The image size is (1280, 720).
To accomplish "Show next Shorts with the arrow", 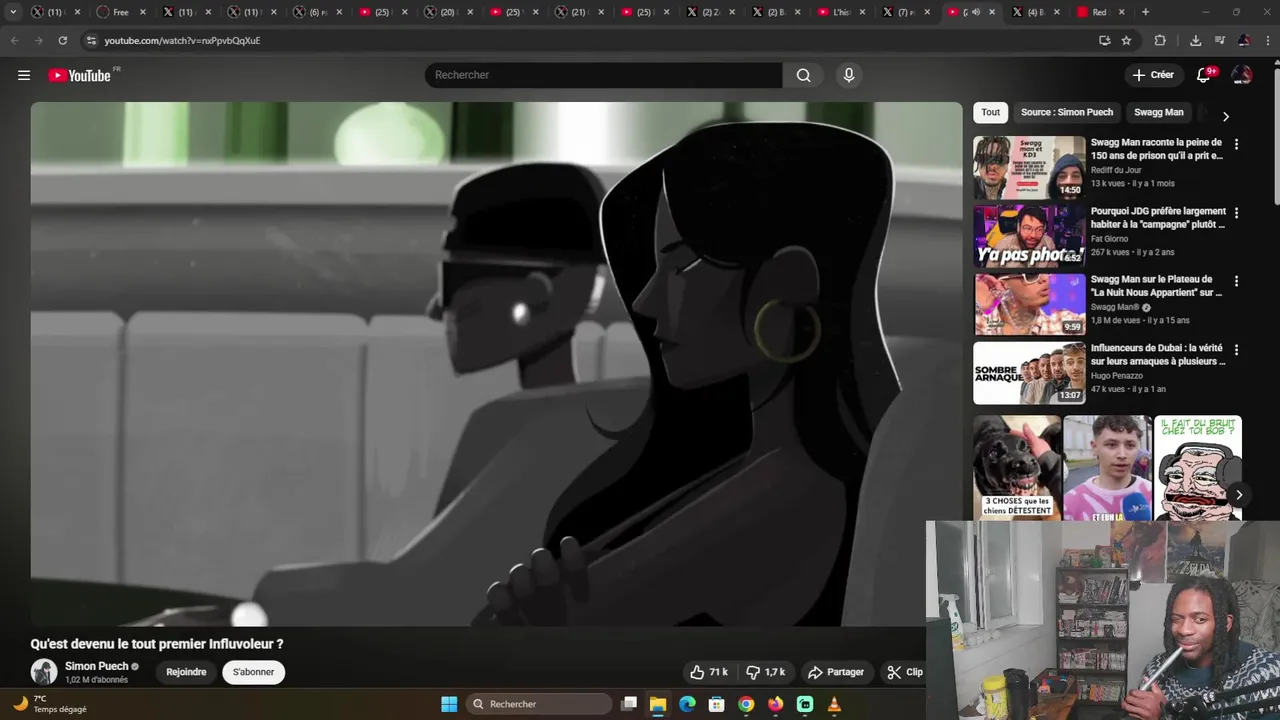I will (1238, 495).
